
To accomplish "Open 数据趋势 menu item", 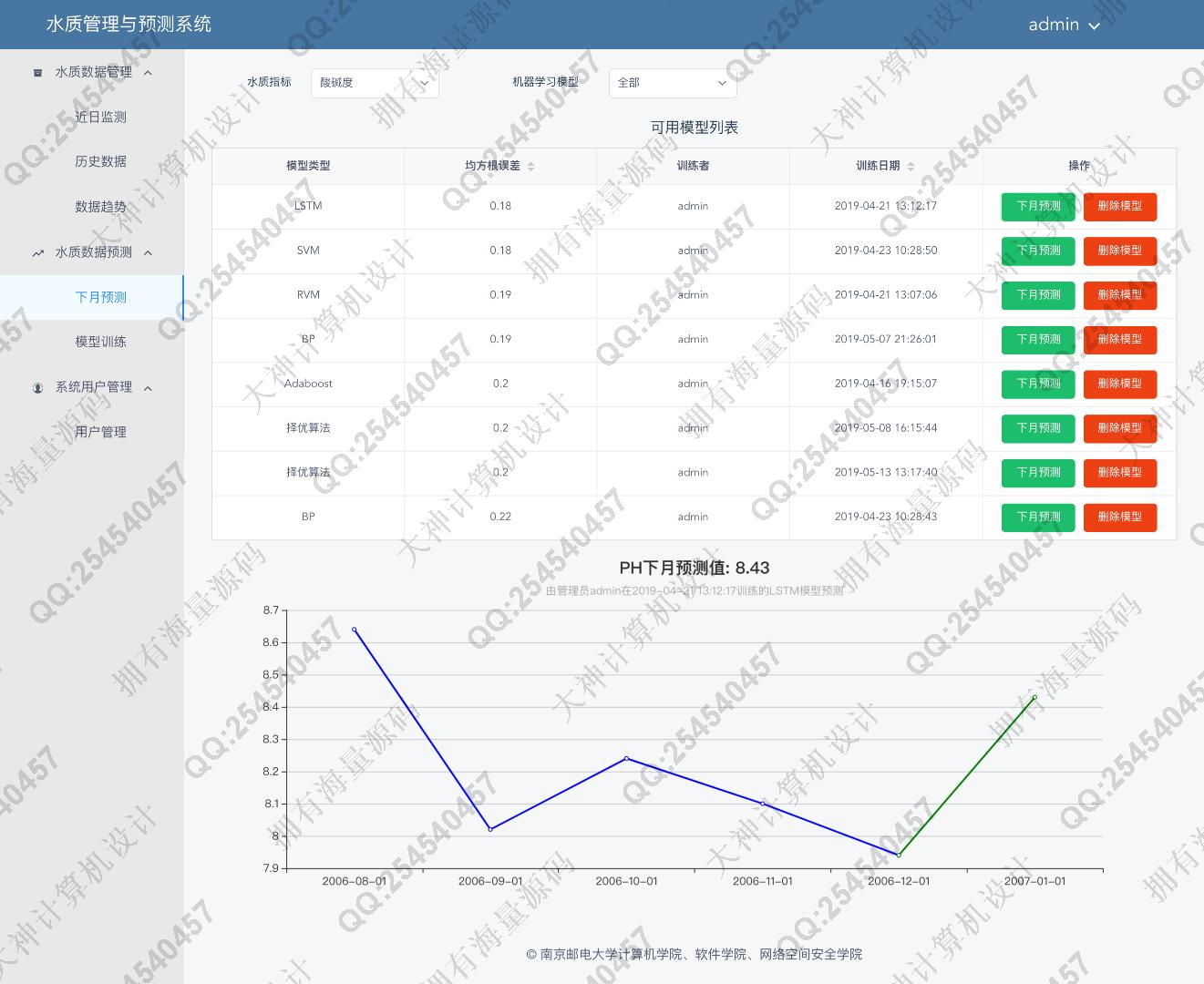I will point(100,207).
